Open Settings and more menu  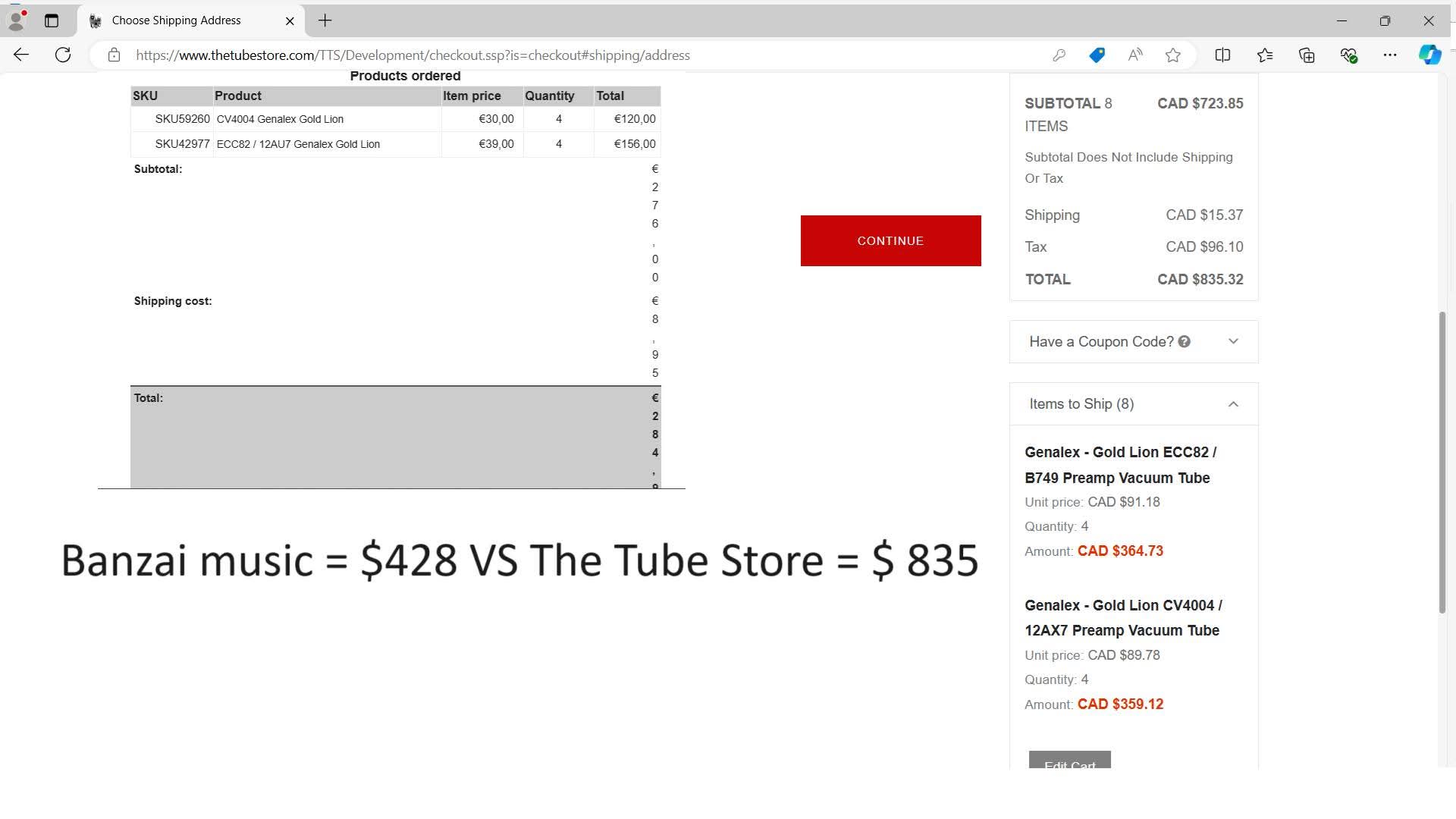(1389, 55)
